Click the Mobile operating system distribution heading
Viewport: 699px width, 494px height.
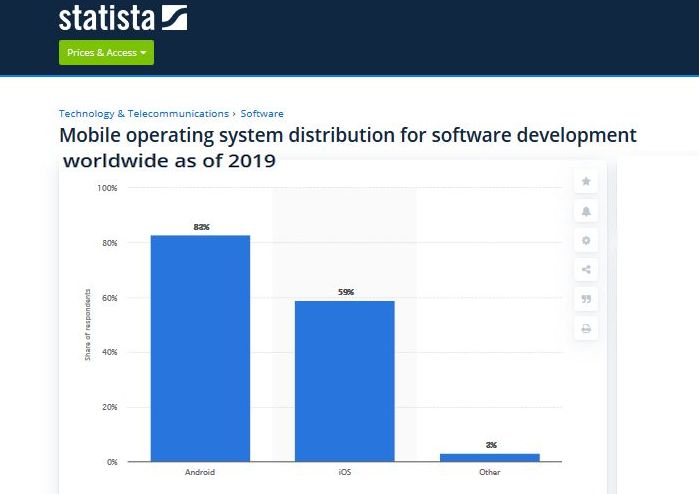pos(347,136)
